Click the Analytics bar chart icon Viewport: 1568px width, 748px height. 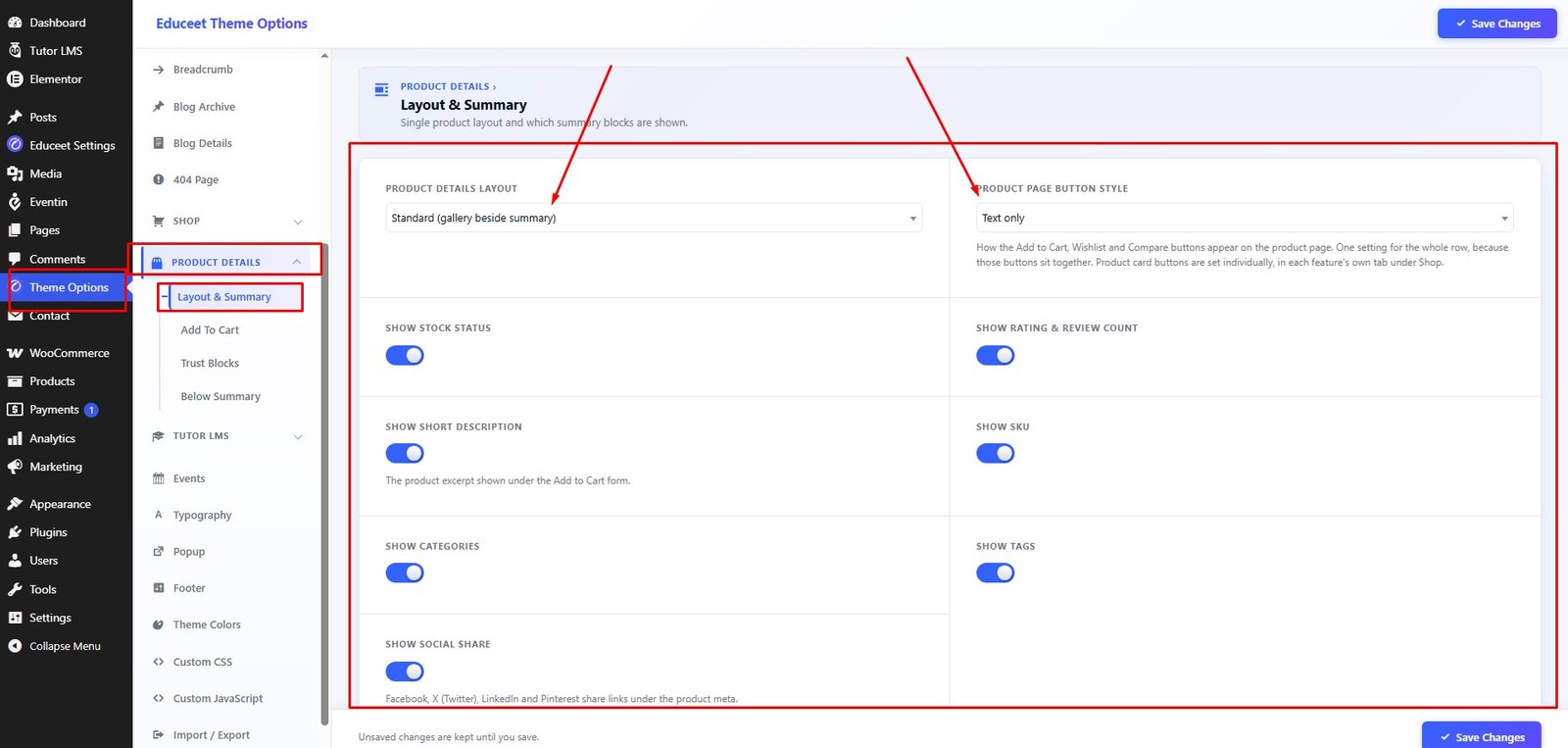[x=15, y=439]
